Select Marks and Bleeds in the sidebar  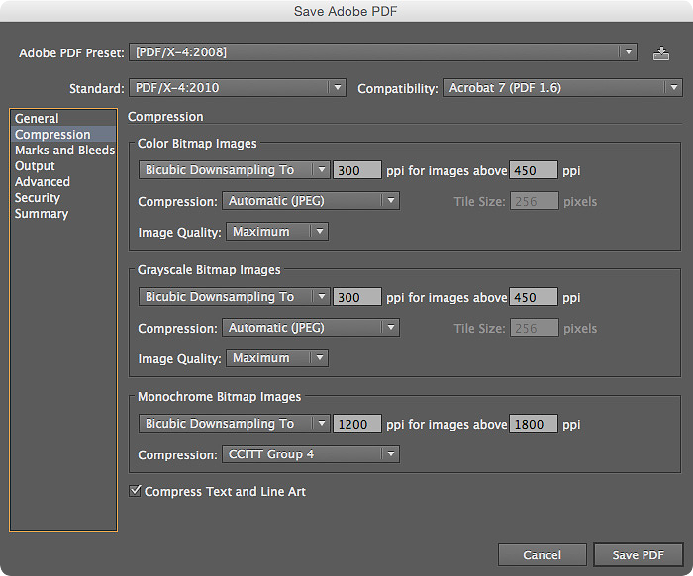tap(64, 150)
